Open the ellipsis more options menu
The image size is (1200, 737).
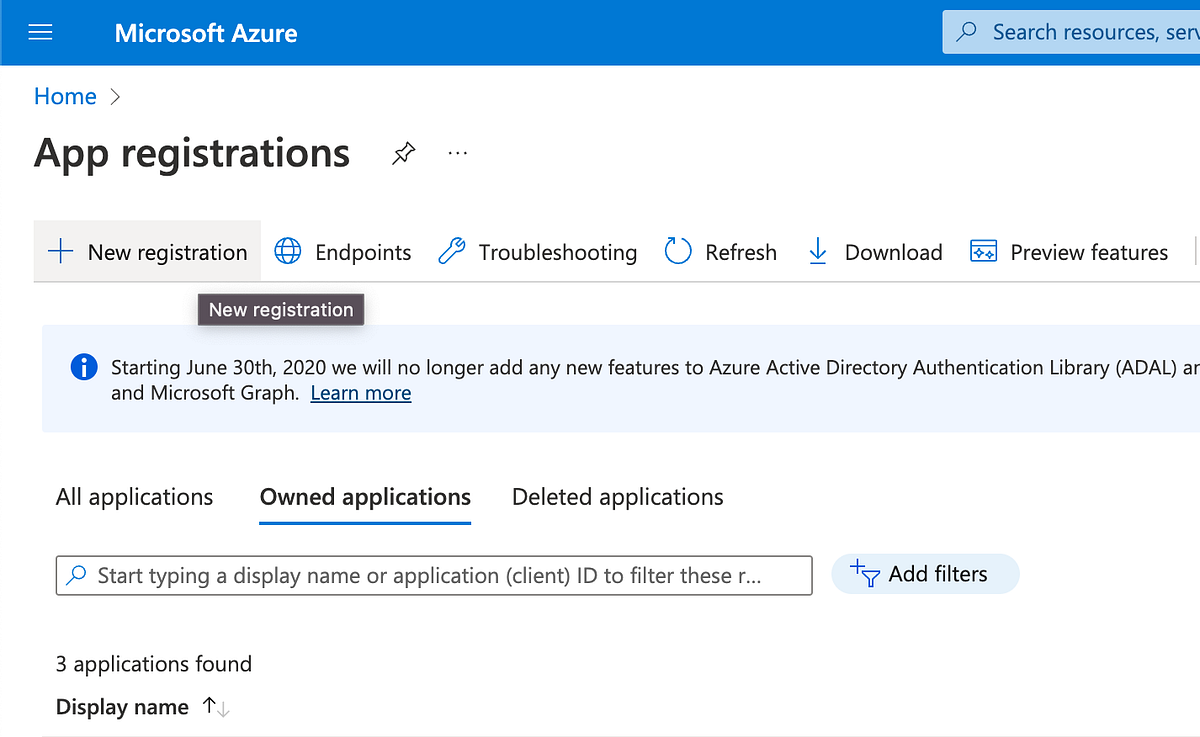[458, 154]
